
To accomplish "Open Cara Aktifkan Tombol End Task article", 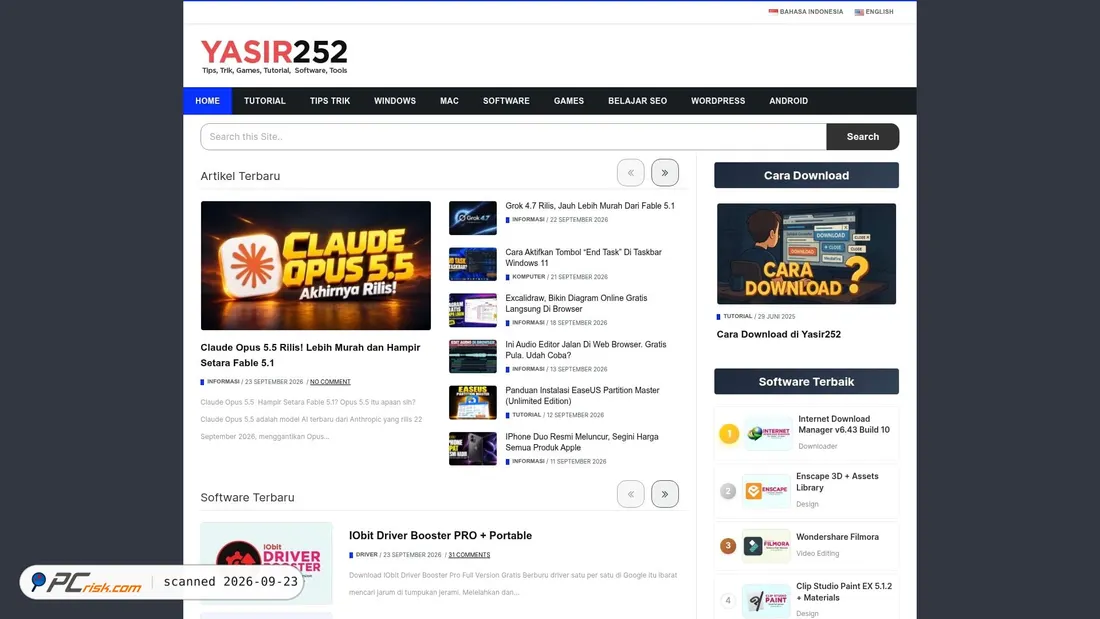I will [584, 258].
